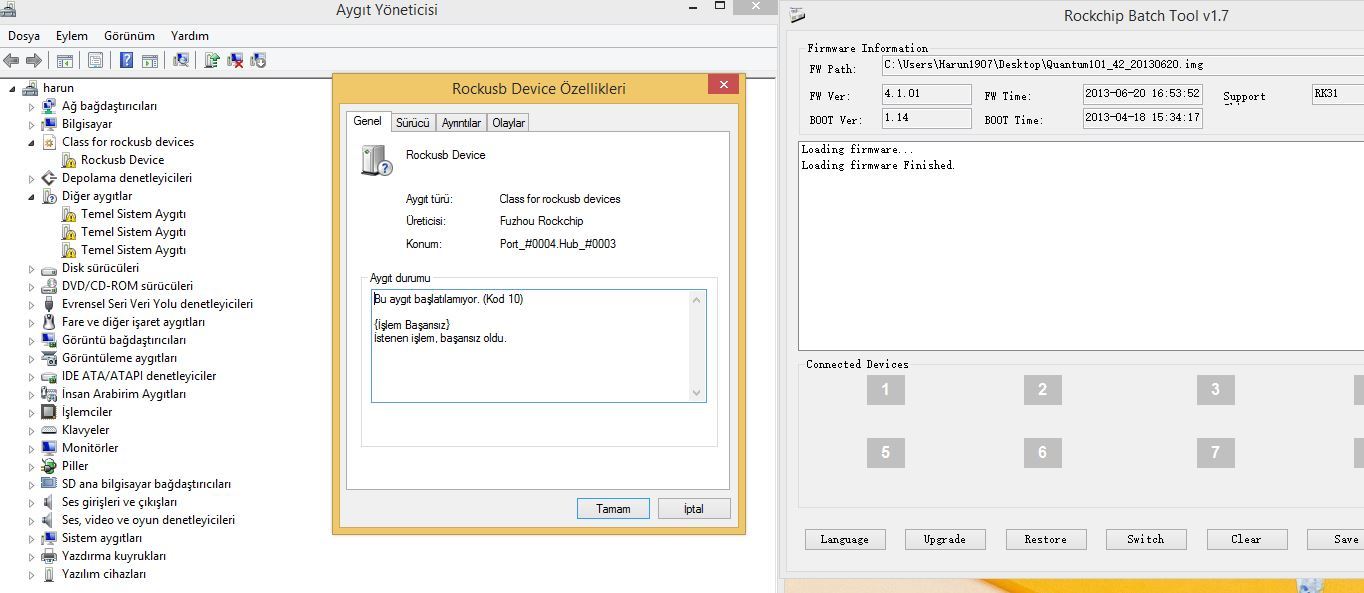Click the Update driver software icon
Screen dimensions: 1364x593
click(212, 61)
